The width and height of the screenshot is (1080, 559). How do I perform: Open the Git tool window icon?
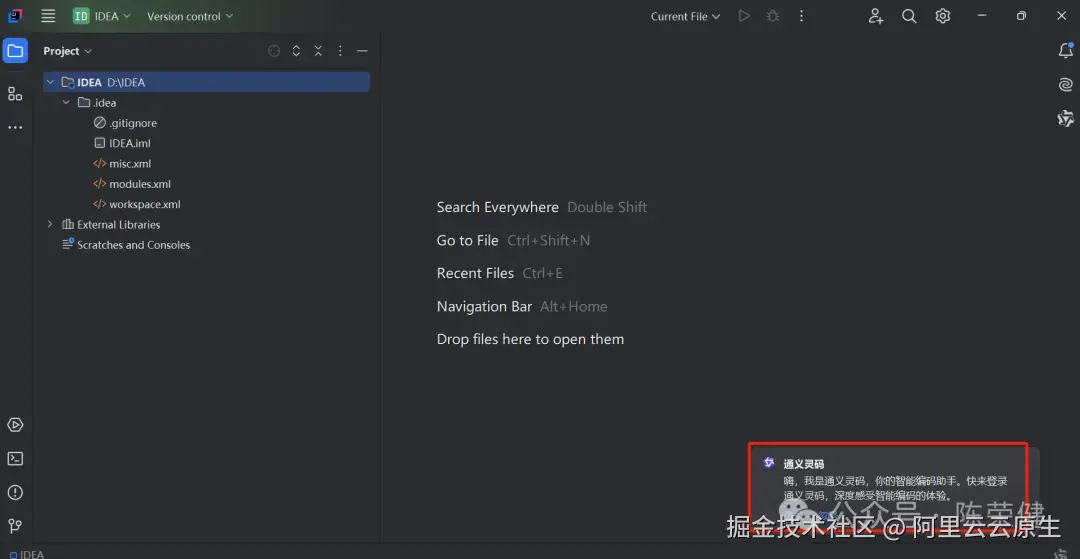(15, 526)
